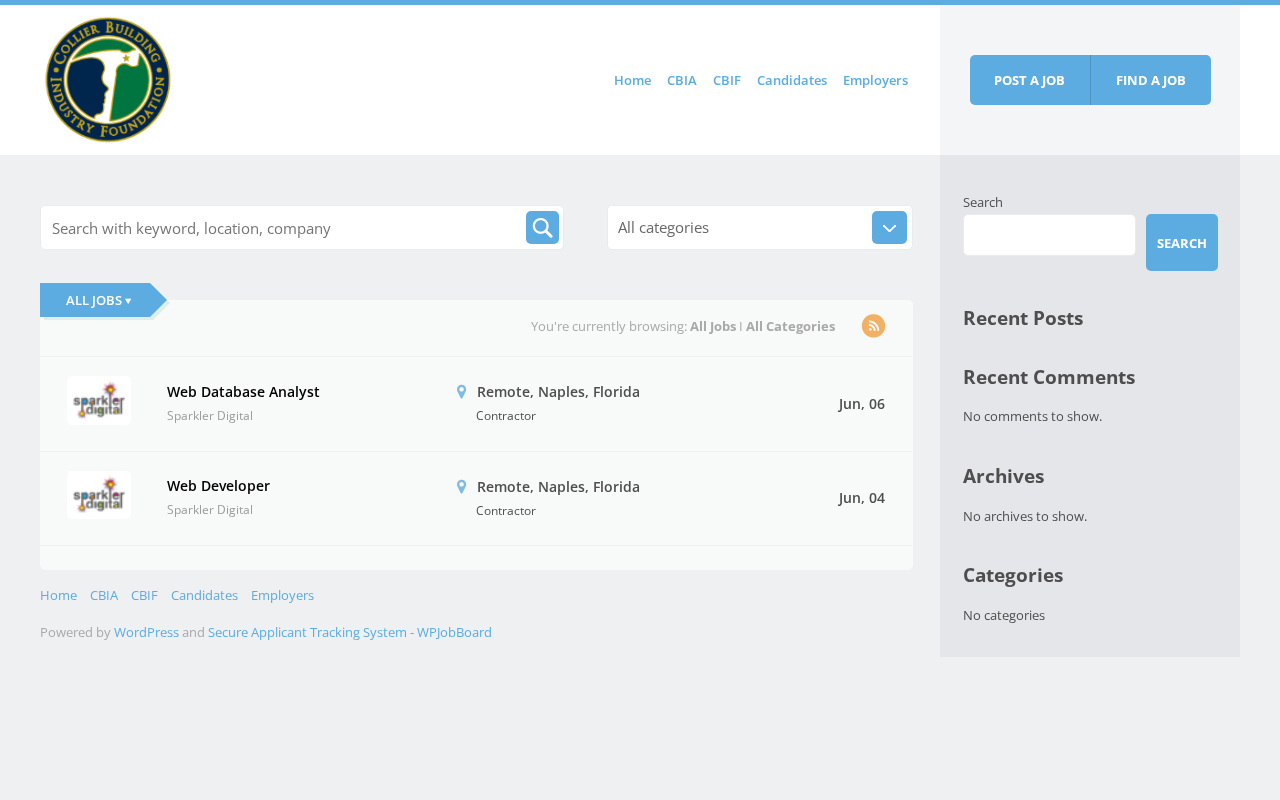Click the POST A JOB button

point(1029,80)
